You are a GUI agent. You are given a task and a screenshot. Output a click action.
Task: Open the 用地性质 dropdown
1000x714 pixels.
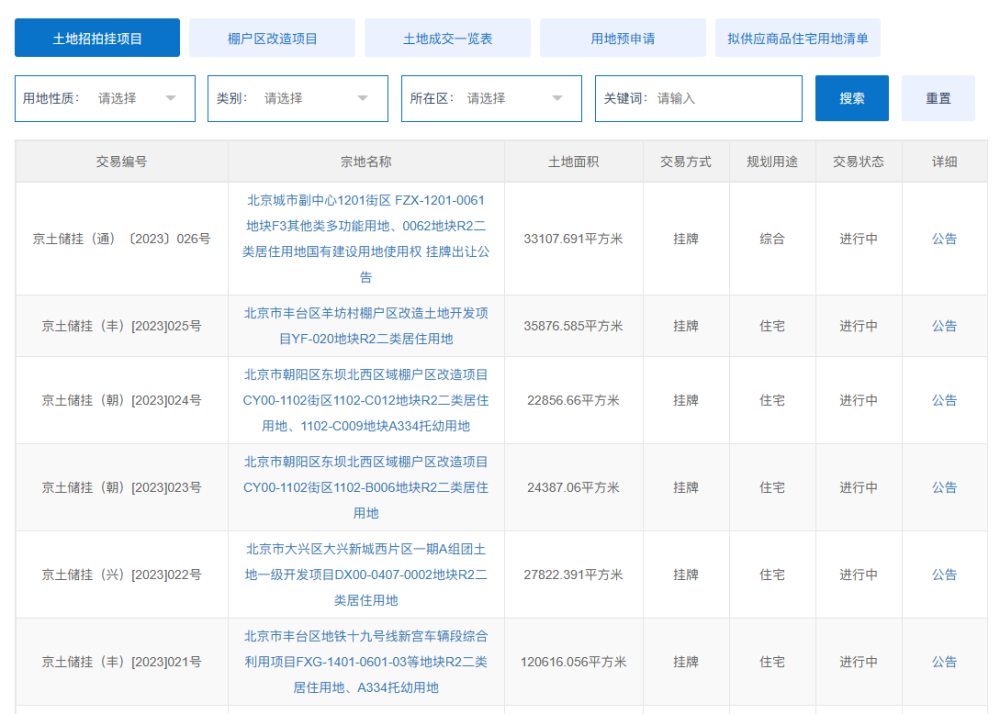click(105, 98)
